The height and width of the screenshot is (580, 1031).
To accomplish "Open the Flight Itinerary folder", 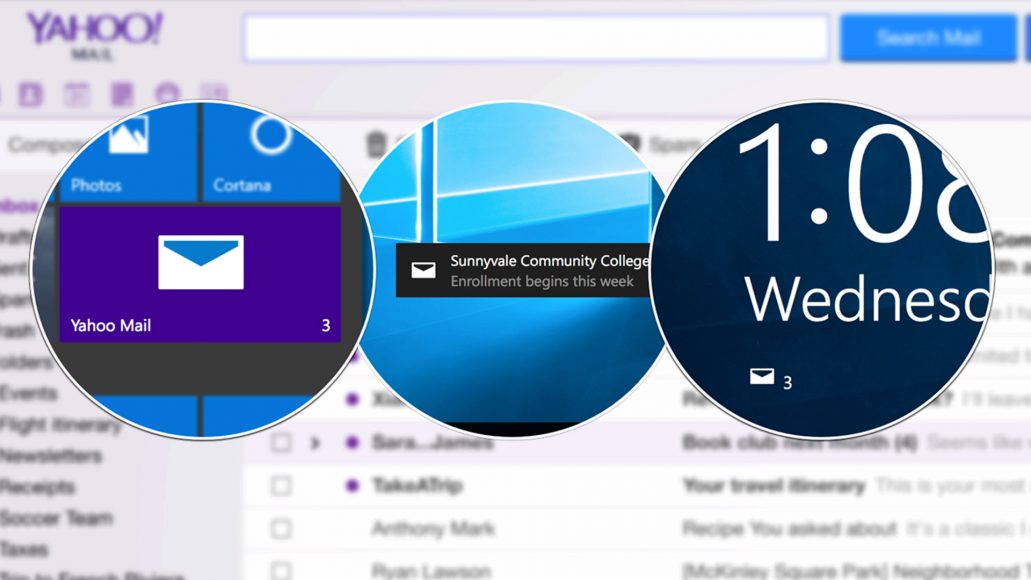I will [x=60, y=425].
